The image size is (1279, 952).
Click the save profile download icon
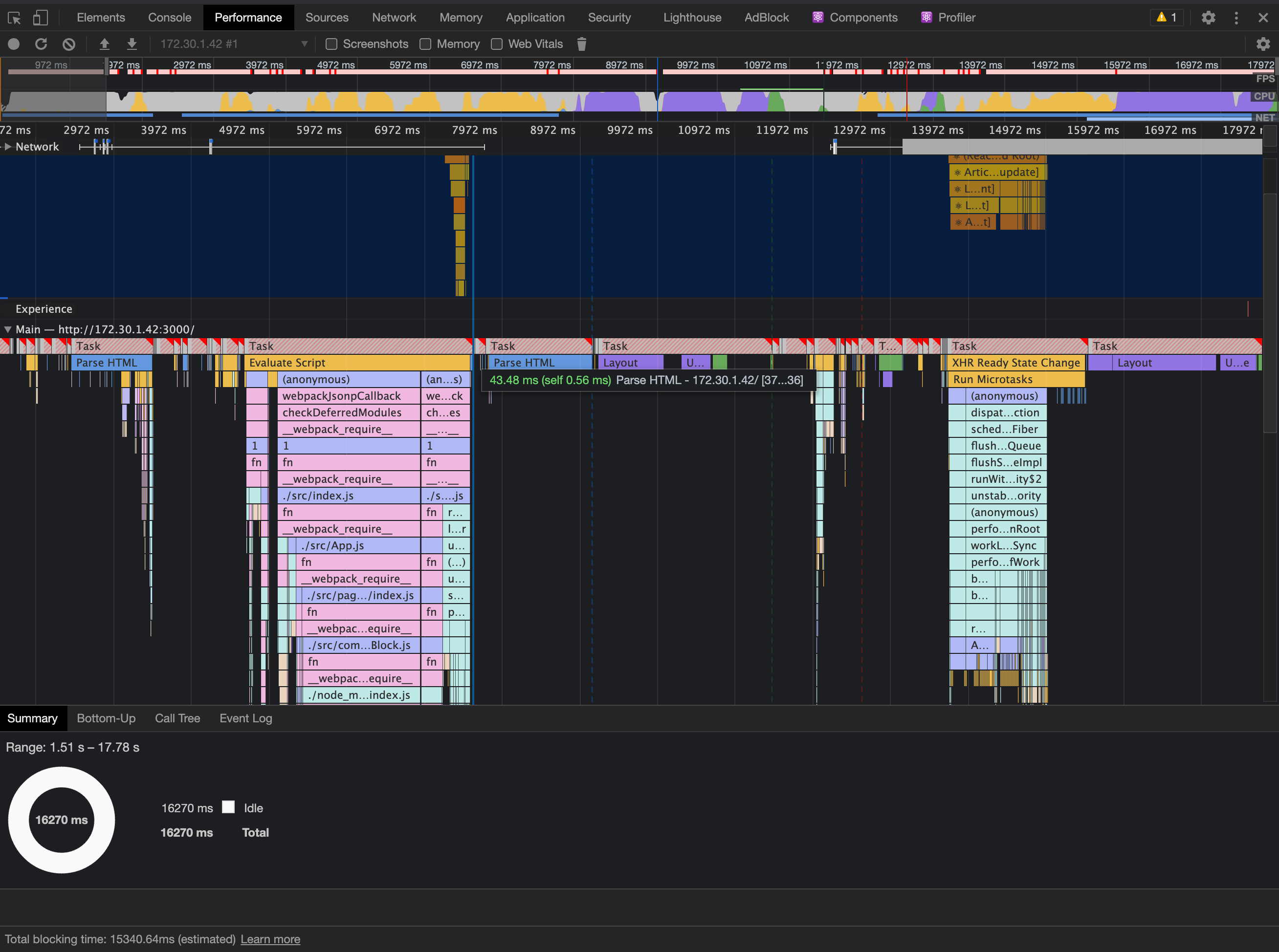click(132, 44)
